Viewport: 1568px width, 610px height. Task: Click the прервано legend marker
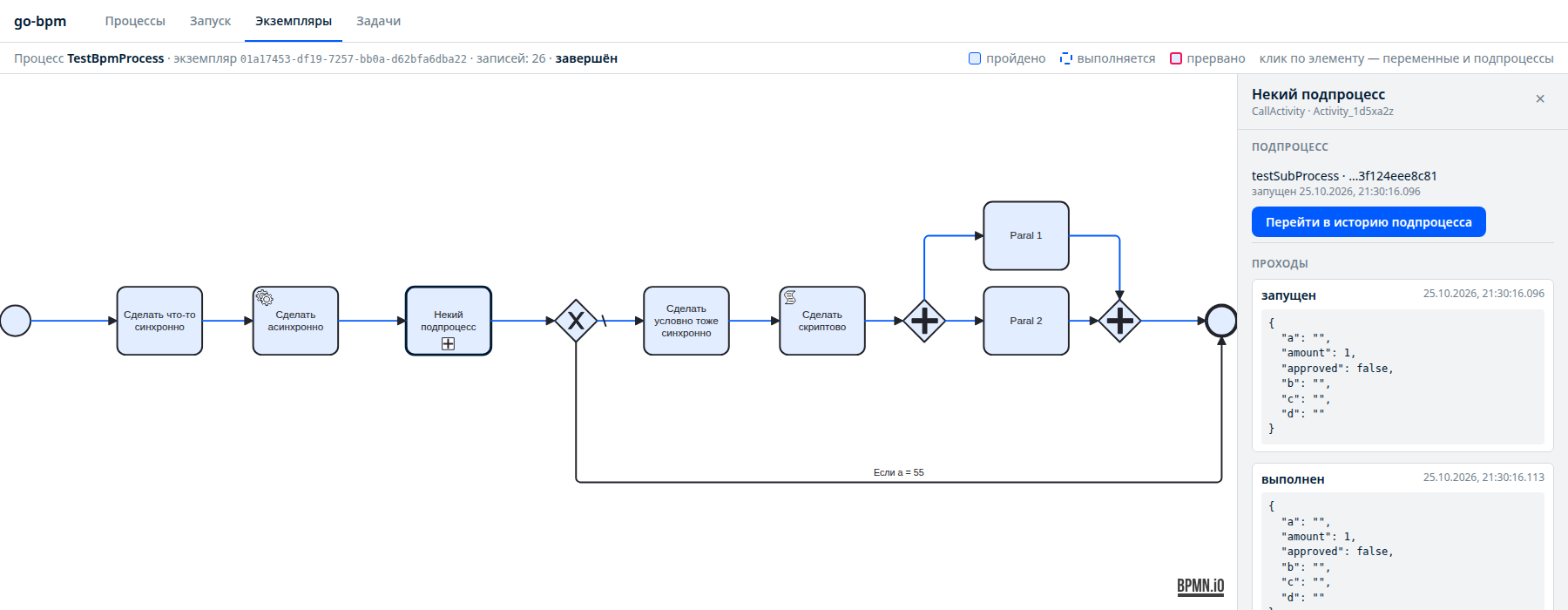[1176, 58]
